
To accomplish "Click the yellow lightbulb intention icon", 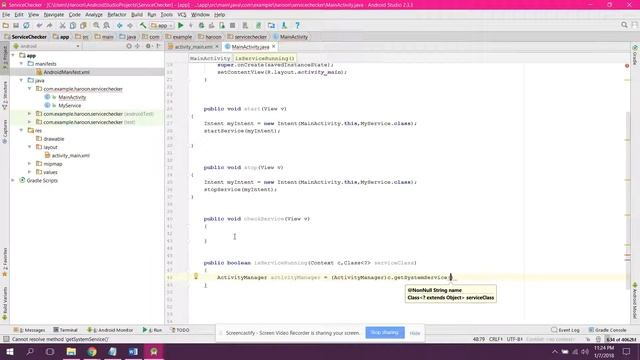I will [196, 276].
